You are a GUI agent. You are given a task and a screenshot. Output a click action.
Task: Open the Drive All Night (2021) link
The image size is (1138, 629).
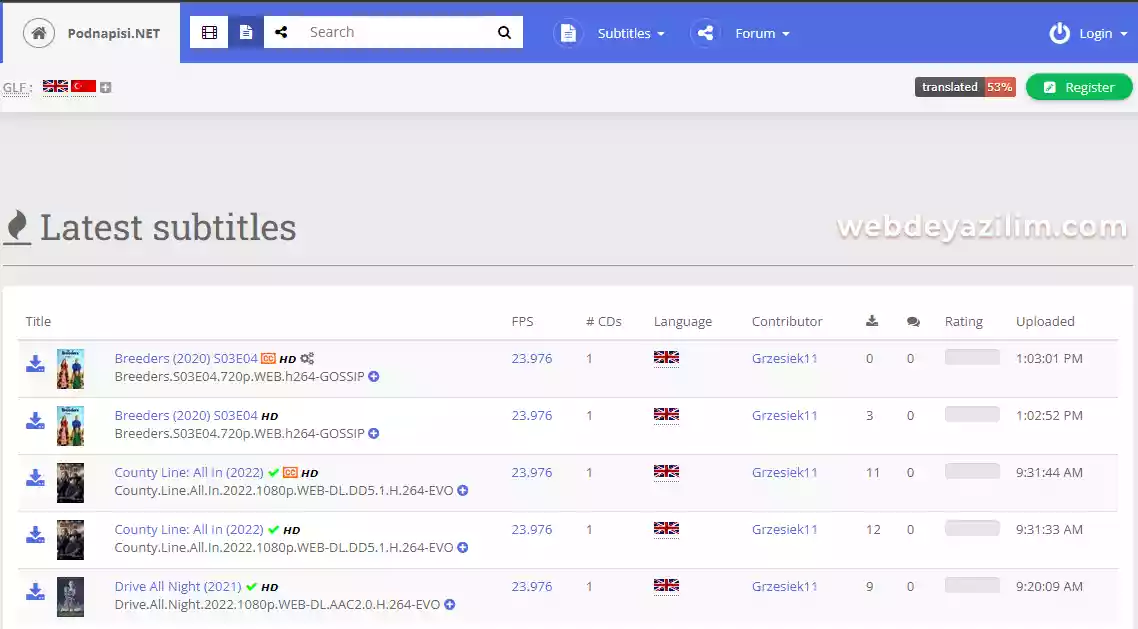pos(178,586)
